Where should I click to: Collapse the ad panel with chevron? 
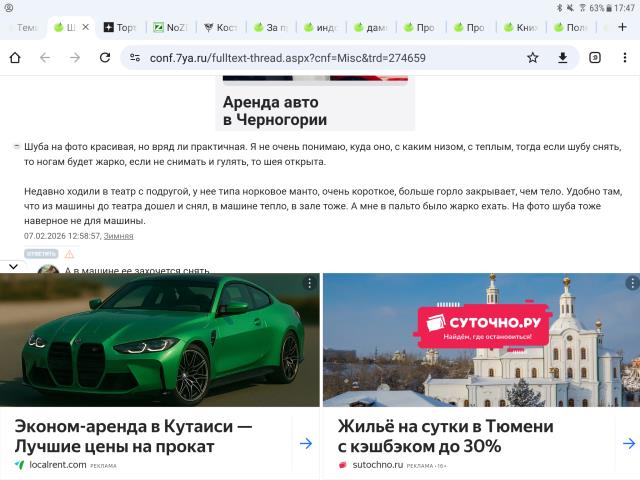pos(12,267)
